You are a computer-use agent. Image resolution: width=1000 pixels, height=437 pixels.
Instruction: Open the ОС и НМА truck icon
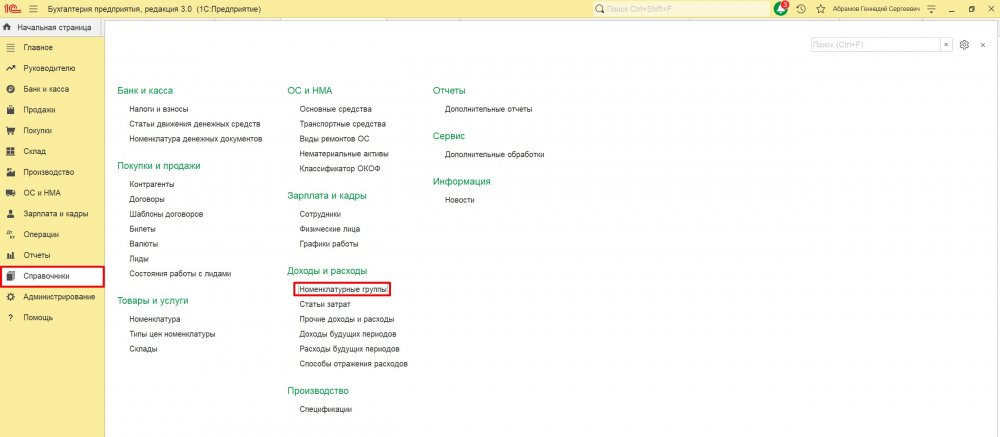(10, 193)
